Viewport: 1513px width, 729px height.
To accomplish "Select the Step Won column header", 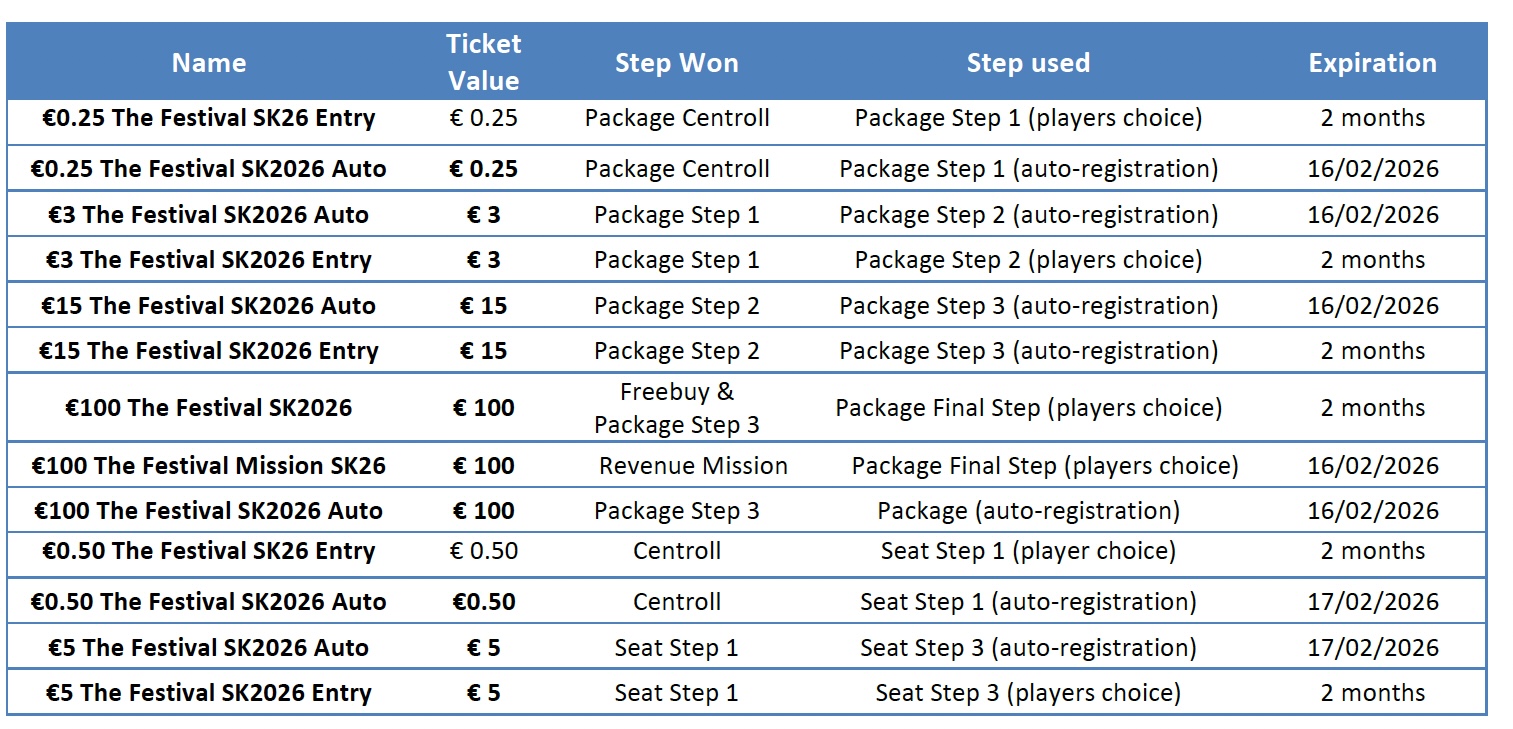I will tap(676, 63).
